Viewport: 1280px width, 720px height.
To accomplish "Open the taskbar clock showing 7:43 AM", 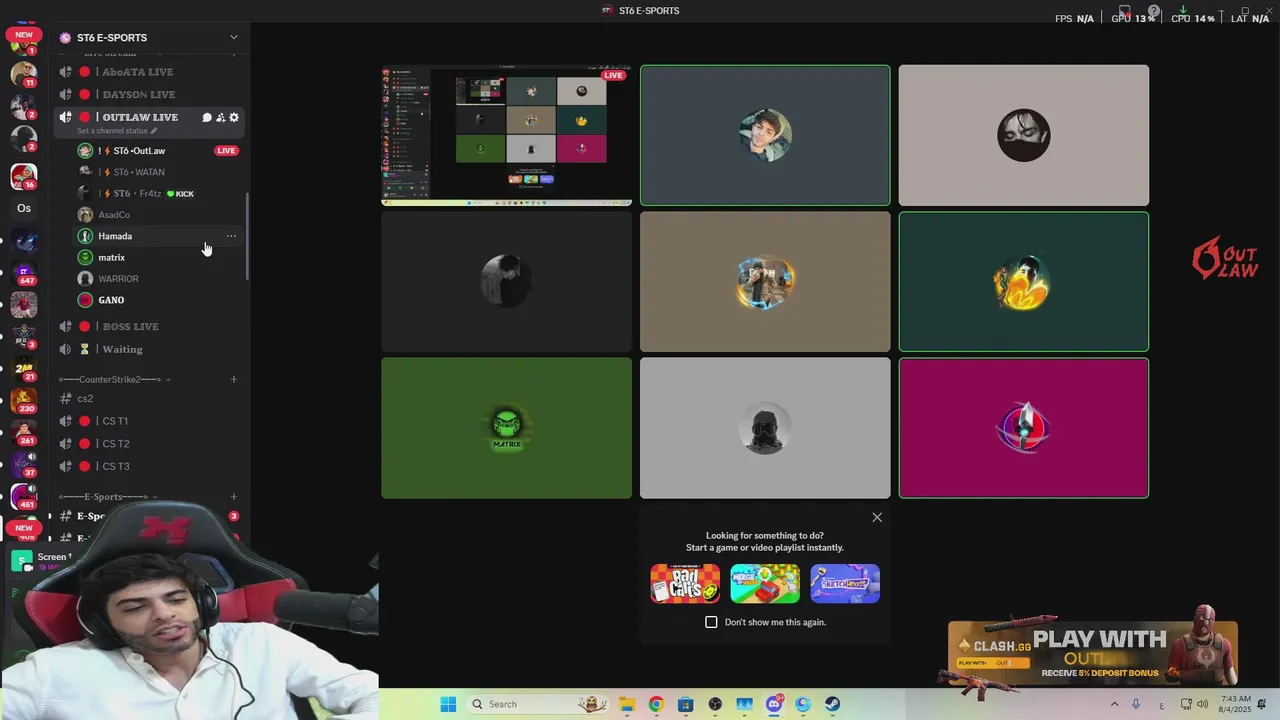I will [1235, 704].
